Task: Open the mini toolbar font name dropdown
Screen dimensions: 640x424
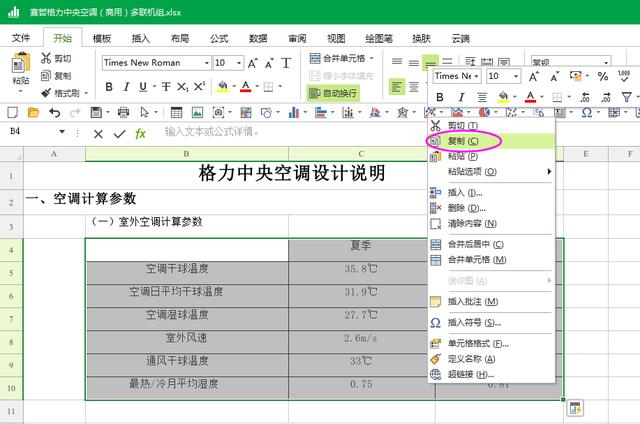Action: (x=476, y=76)
